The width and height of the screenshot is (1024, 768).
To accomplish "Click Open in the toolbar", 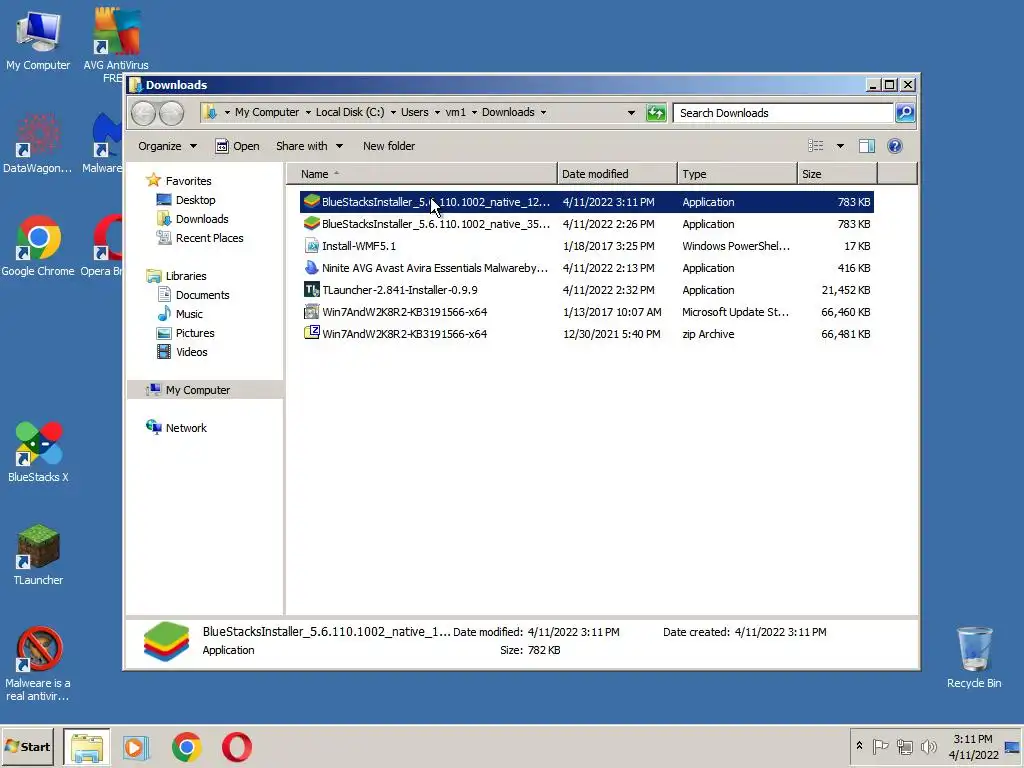I will coord(238,146).
